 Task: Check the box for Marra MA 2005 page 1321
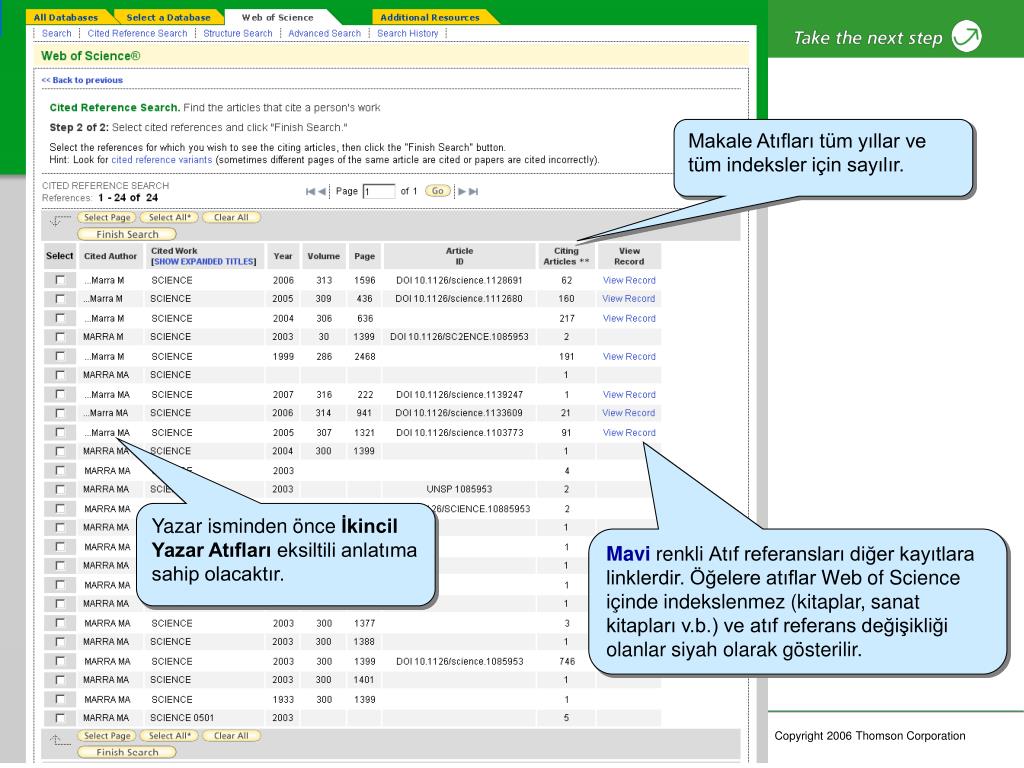tap(60, 432)
